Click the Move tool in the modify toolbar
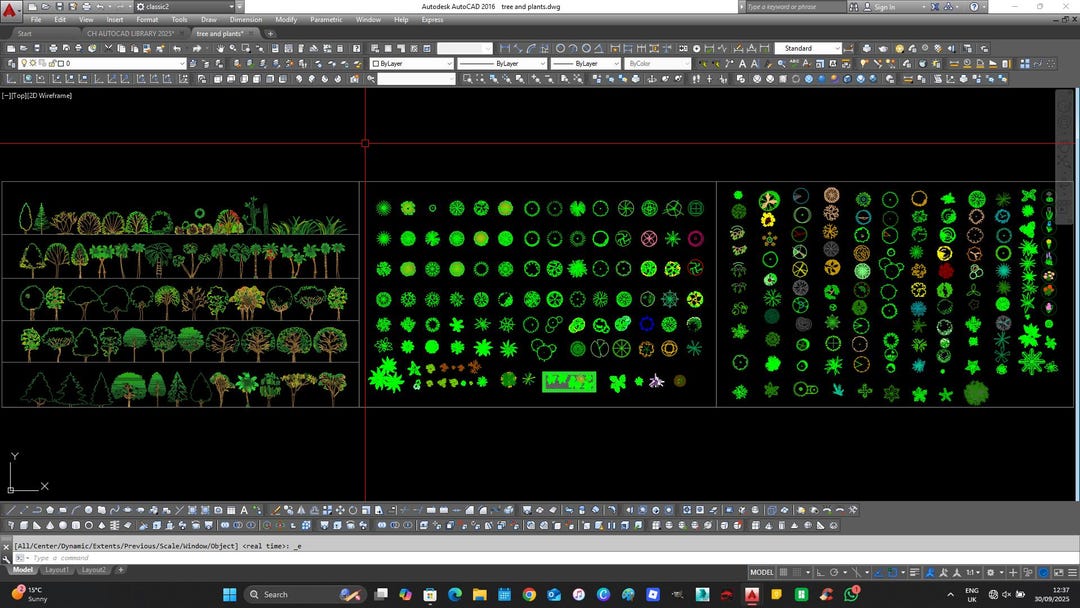This screenshot has height=608, width=1080. coord(340,510)
